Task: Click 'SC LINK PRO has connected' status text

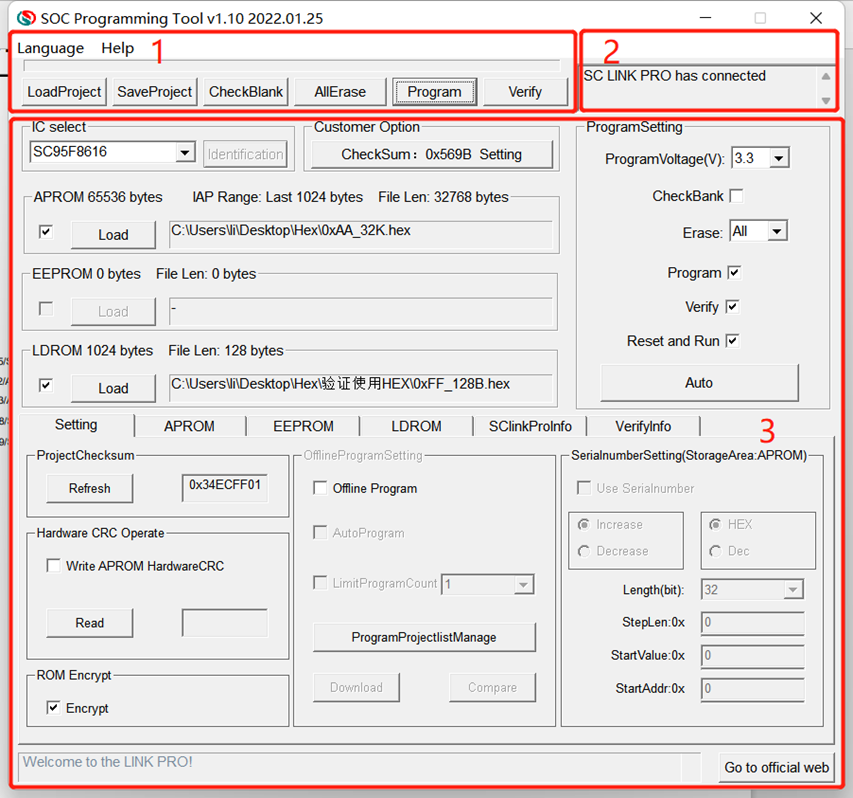Action: (675, 76)
